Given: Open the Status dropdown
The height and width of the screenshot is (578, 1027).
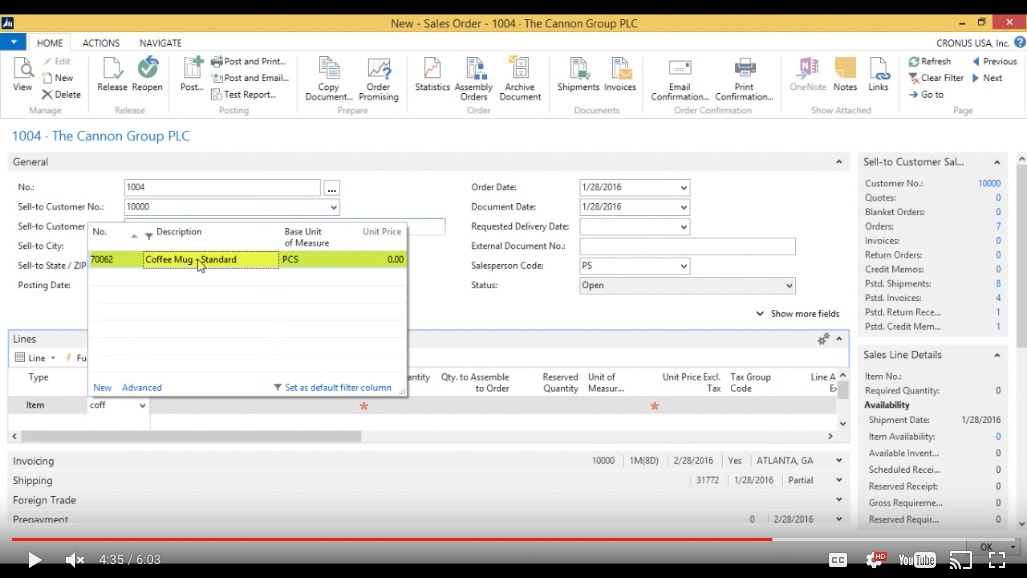Looking at the screenshot, I should click(x=789, y=286).
